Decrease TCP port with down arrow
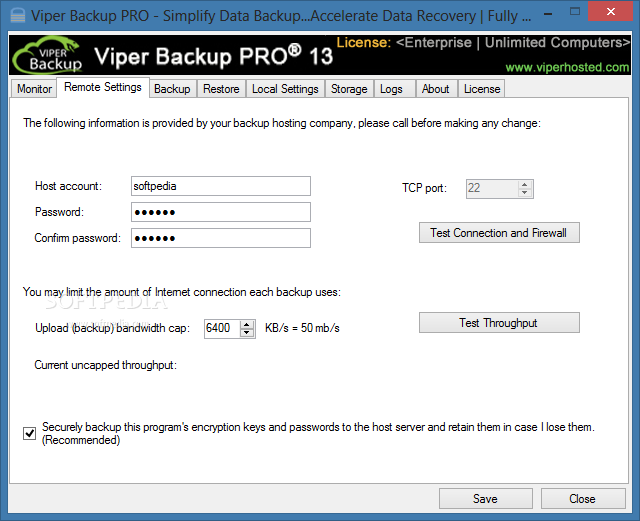This screenshot has height=521, width=640. point(525,193)
